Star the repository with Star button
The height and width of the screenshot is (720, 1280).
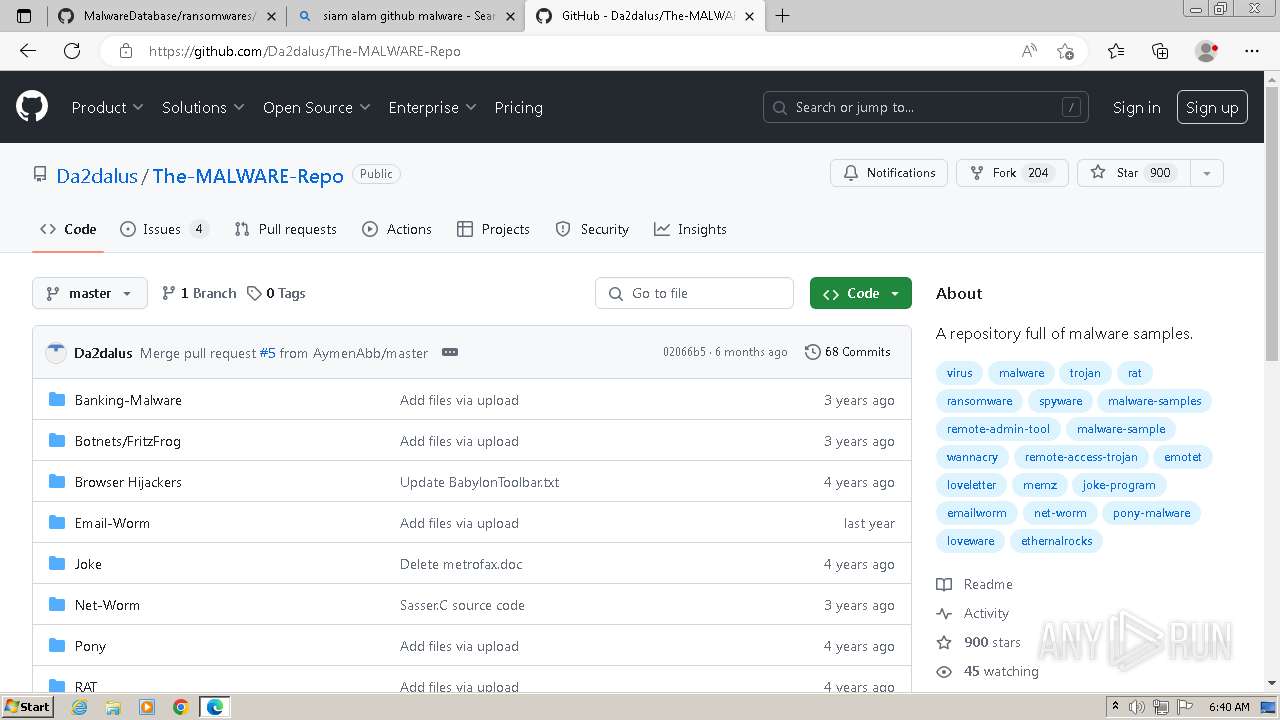(1133, 173)
